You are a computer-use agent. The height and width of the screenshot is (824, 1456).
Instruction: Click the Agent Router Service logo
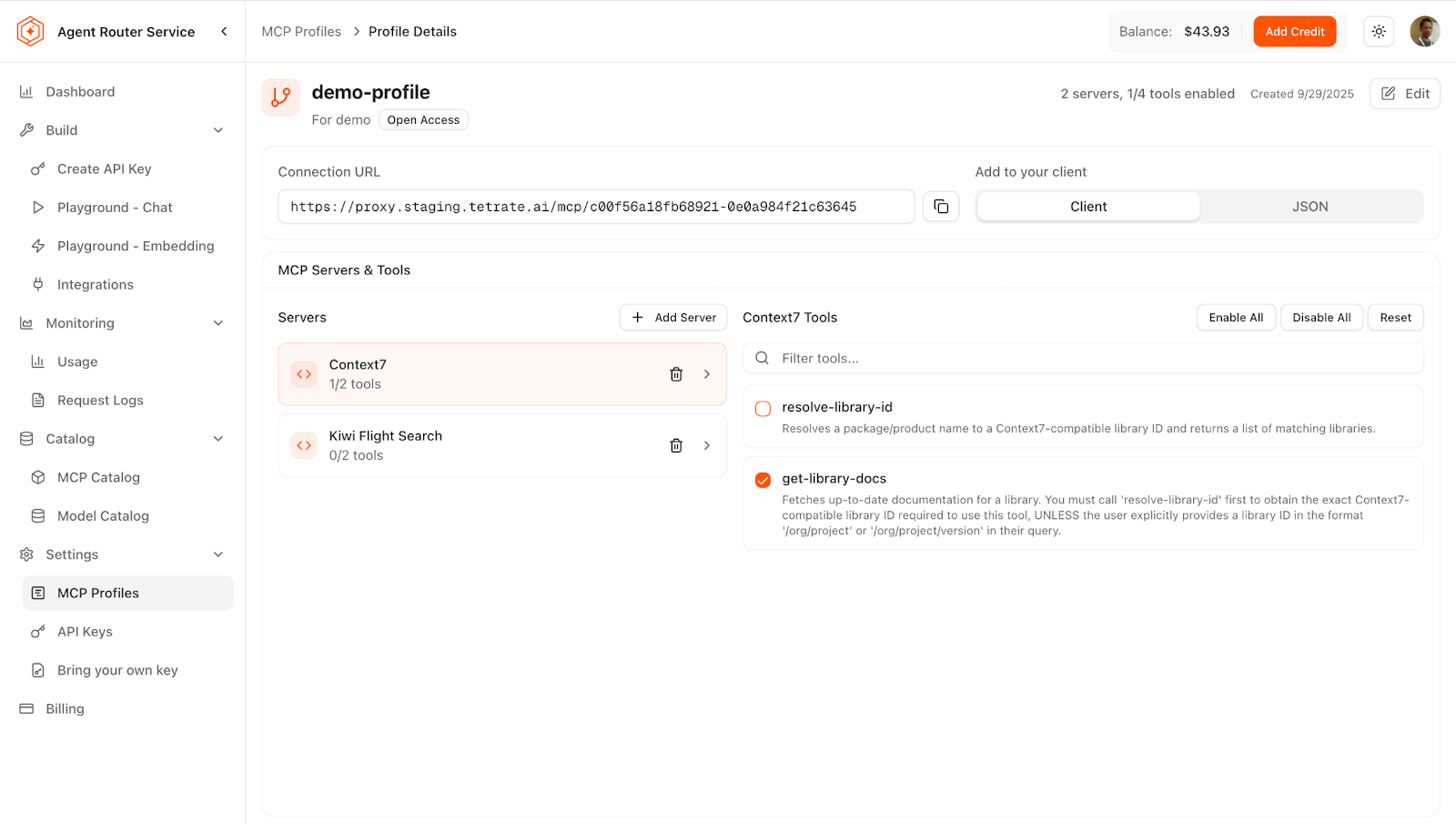pyautogui.click(x=30, y=32)
